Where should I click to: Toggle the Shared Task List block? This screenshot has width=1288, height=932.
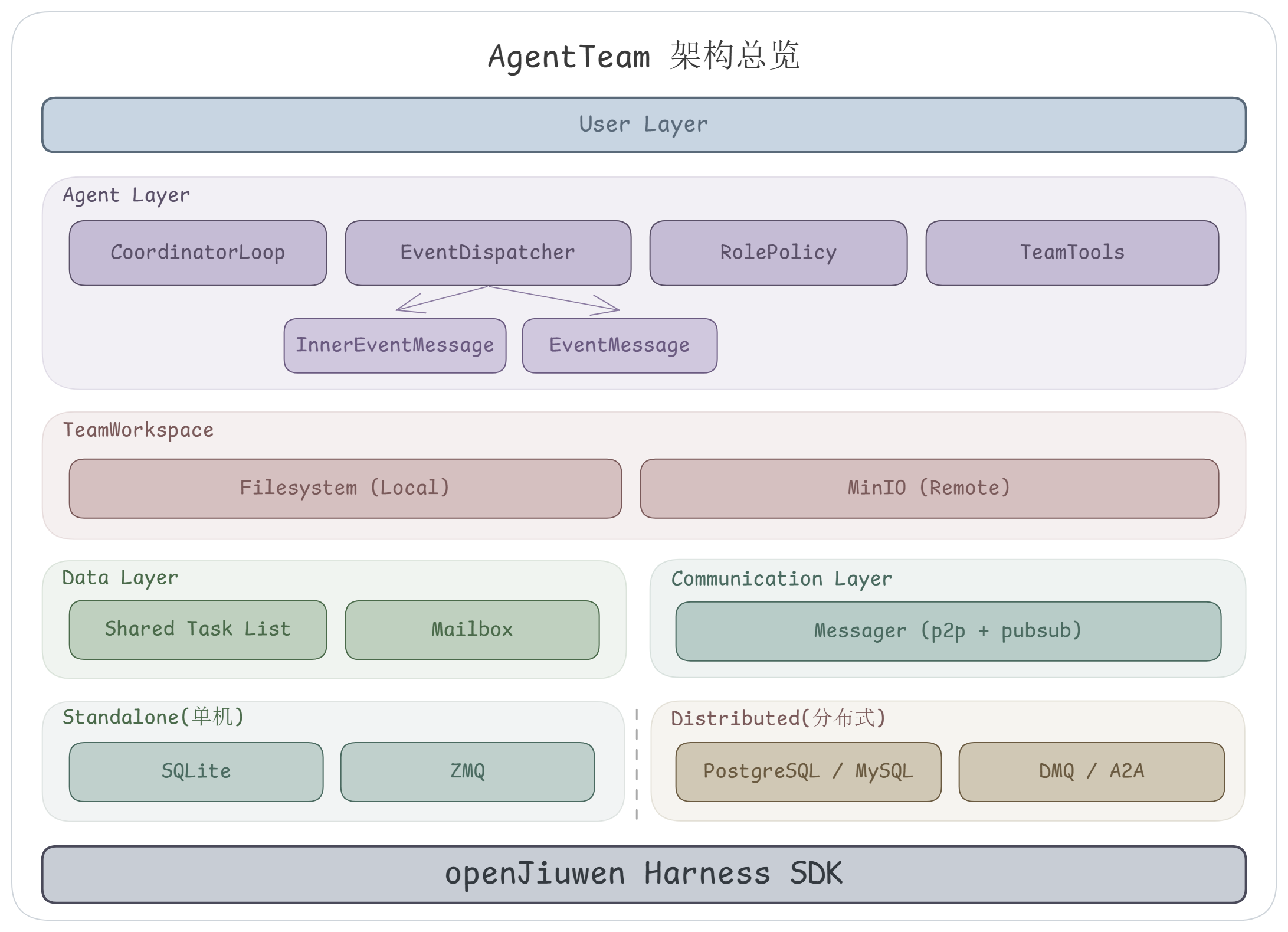coord(197,629)
